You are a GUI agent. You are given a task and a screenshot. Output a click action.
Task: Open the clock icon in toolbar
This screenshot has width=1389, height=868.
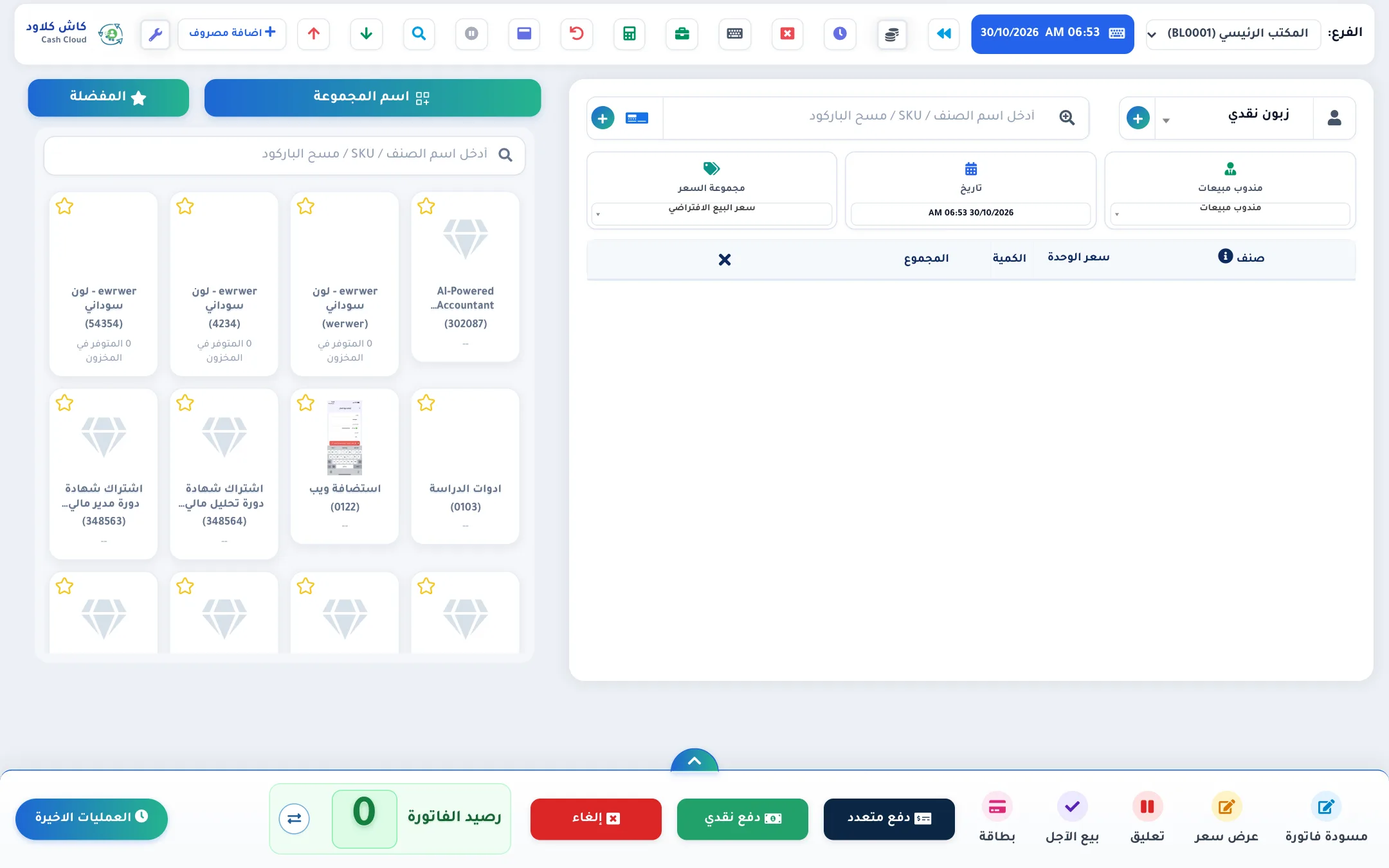tap(840, 33)
